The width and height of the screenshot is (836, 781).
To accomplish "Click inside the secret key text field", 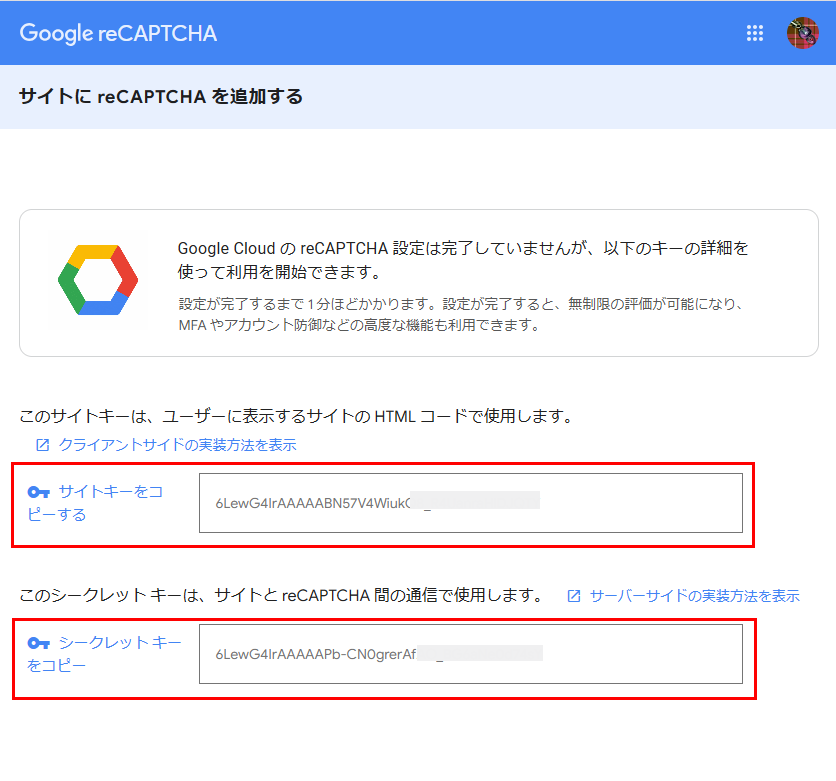I will point(640,654).
